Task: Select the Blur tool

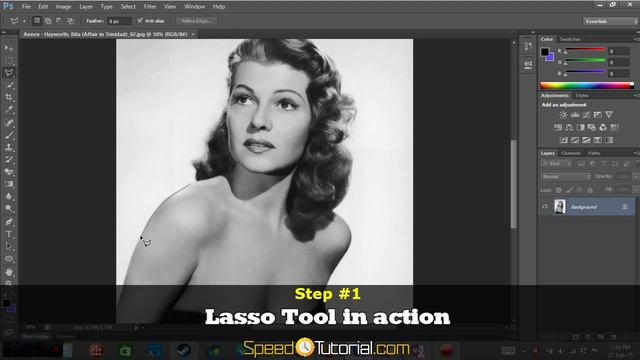Action: [x=9, y=196]
